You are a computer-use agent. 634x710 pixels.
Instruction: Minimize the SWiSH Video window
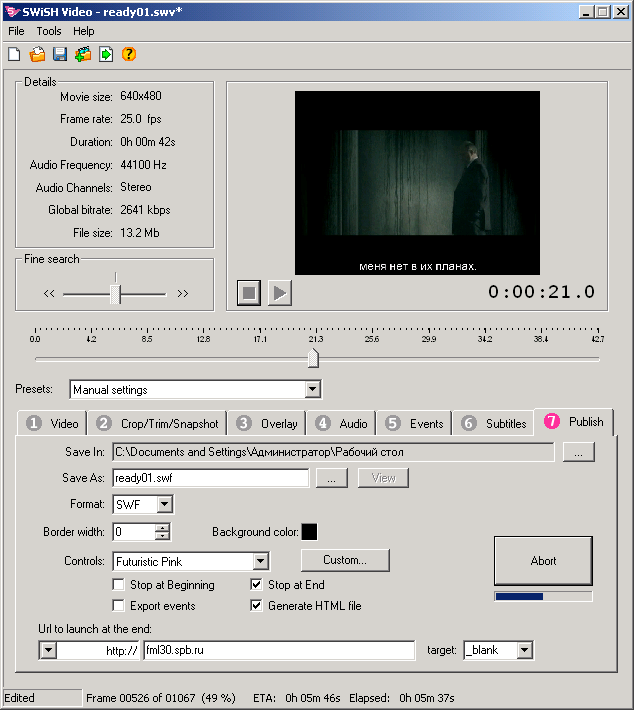point(586,12)
